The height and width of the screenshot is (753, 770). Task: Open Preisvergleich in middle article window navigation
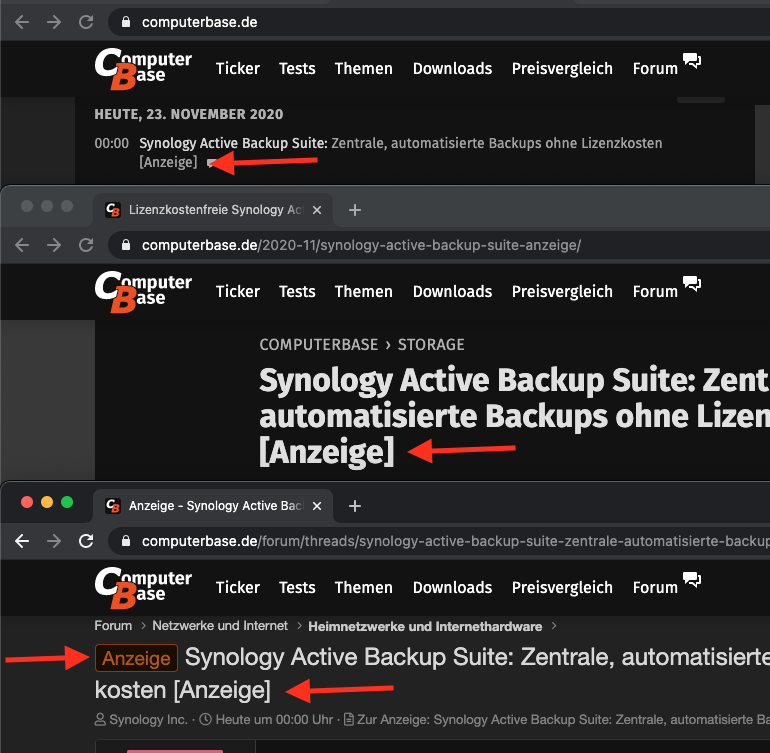click(x=562, y=291)
